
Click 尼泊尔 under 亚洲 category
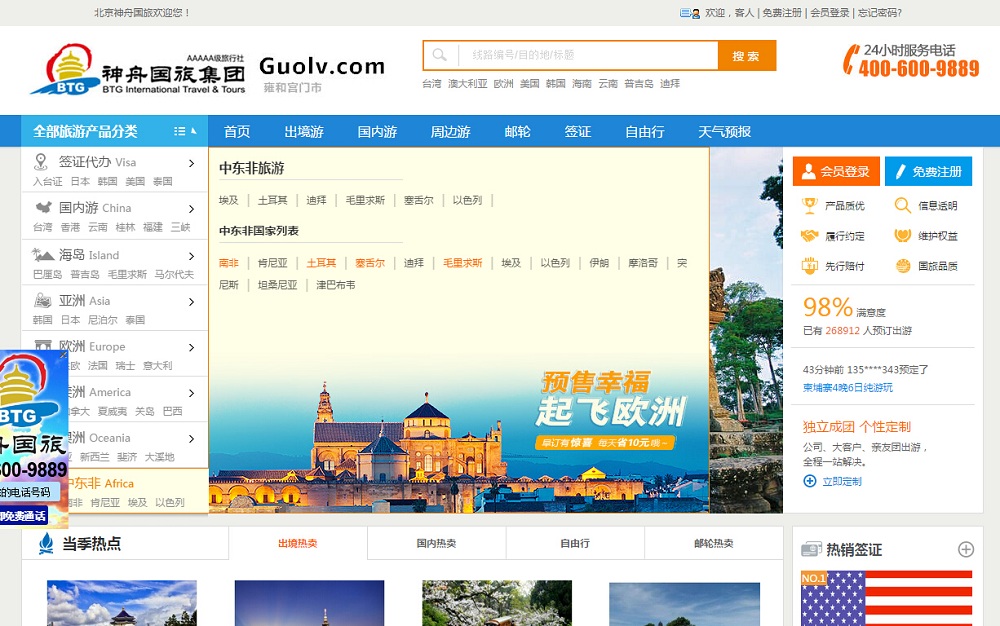102,319
